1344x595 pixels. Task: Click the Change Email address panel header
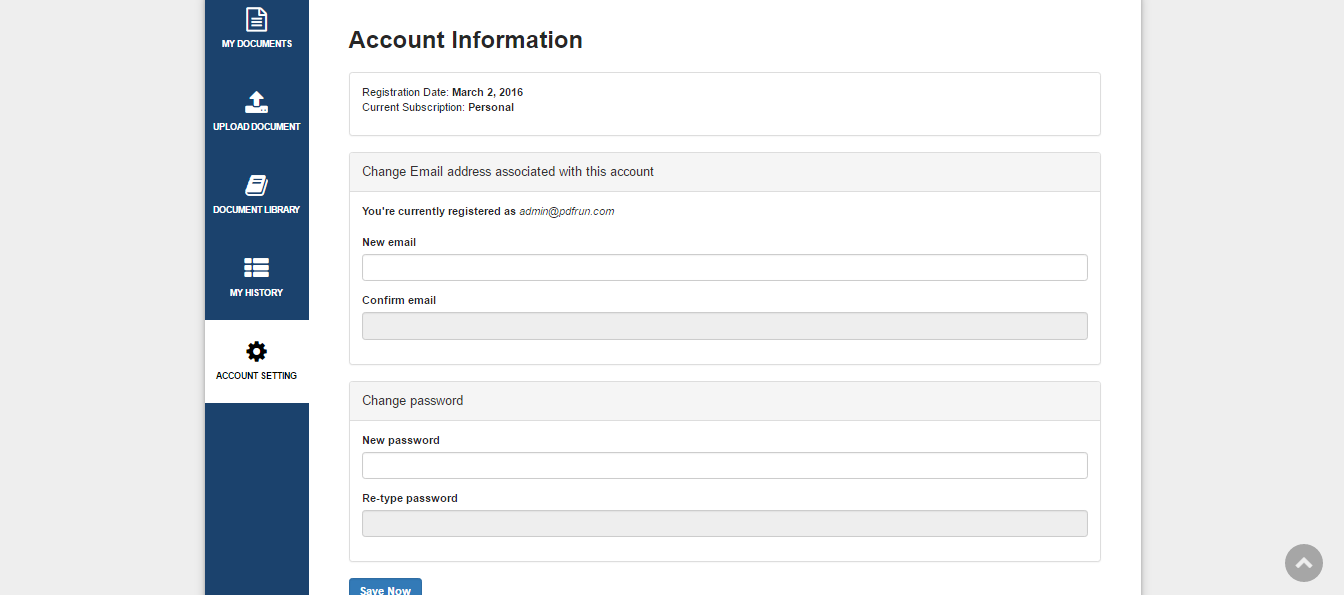pyautogui.click(x=508, y=172)
